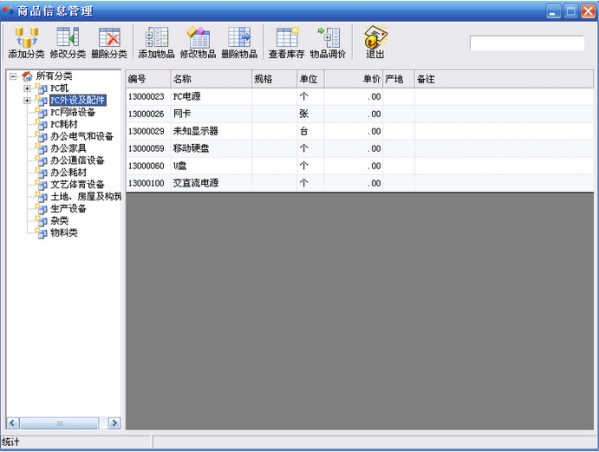Click the folder icon beside 杂类
This screenshot has width=599, height=452.
tap(42, 221)
